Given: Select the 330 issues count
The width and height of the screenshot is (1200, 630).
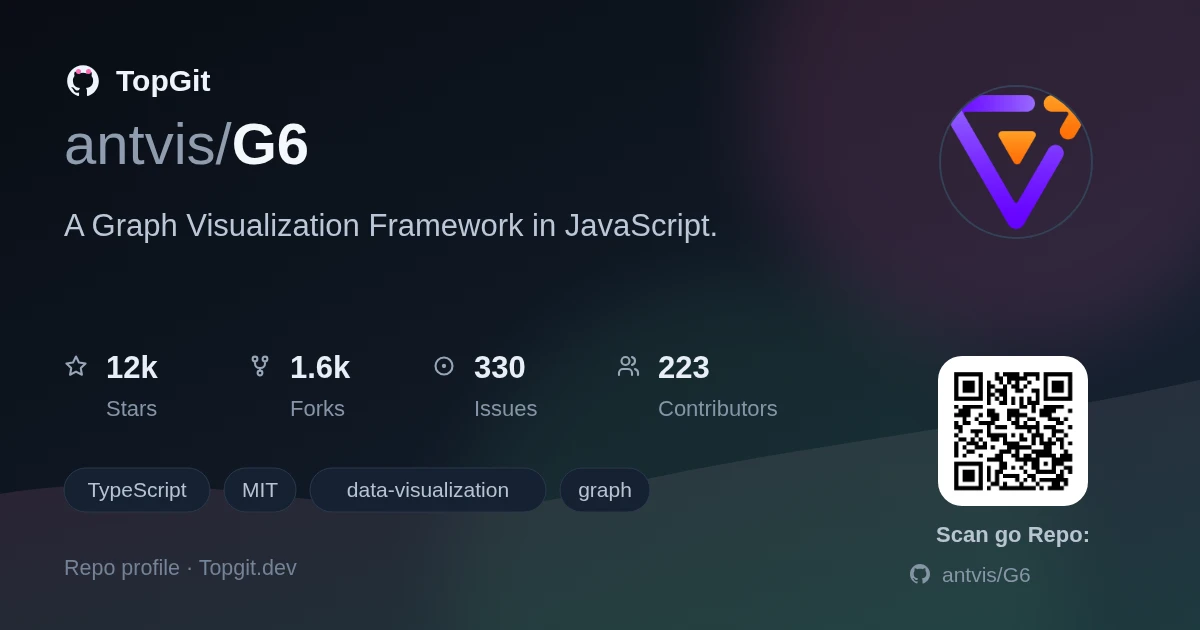Looking at the screenshot, I should [500, 368].
